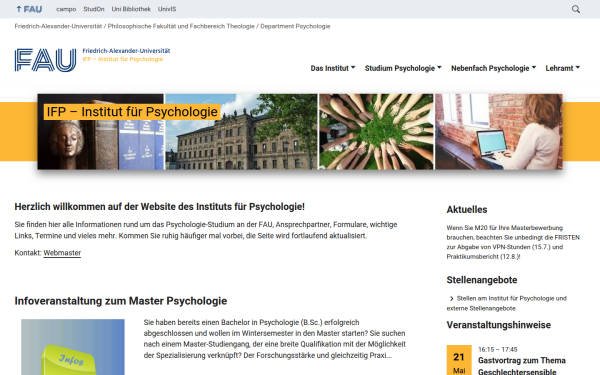Screen dimensions: 600x375
Task: Click the bust and books banner photo
Action: [100, 132]
